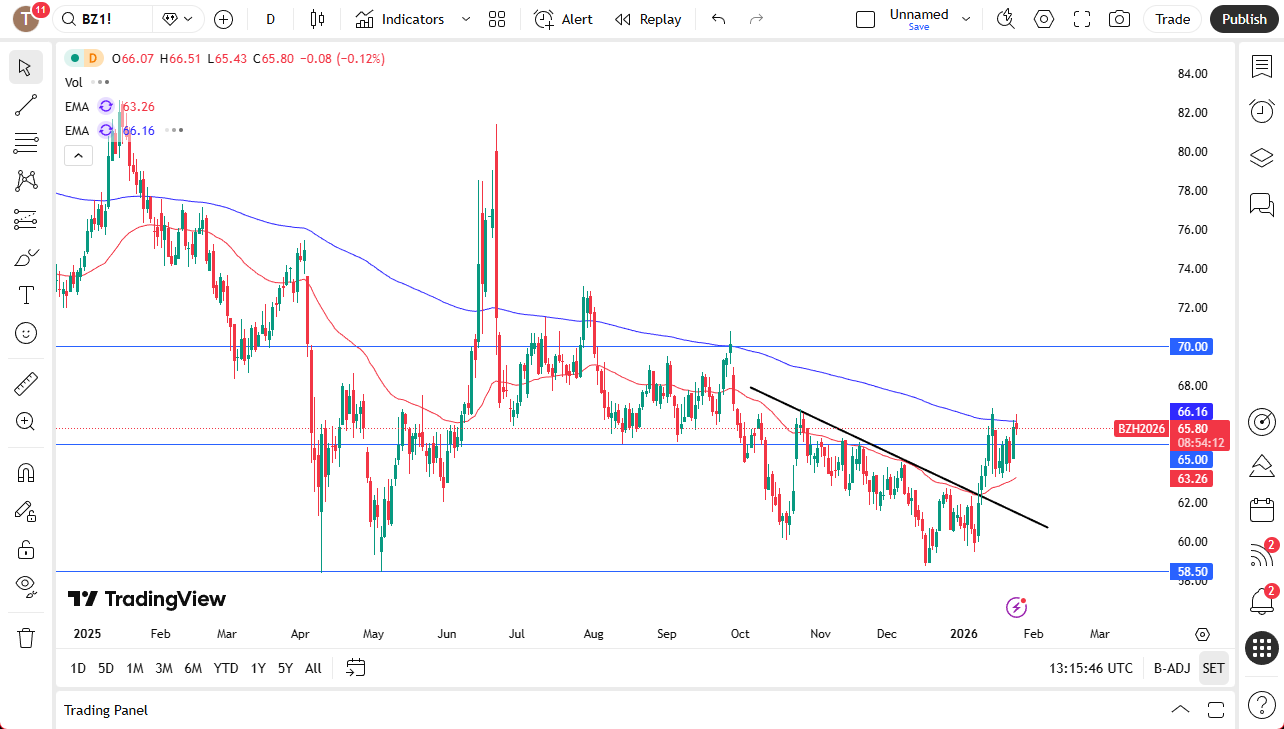
Task: Start bar Replay mode
Action: [648, 19]
